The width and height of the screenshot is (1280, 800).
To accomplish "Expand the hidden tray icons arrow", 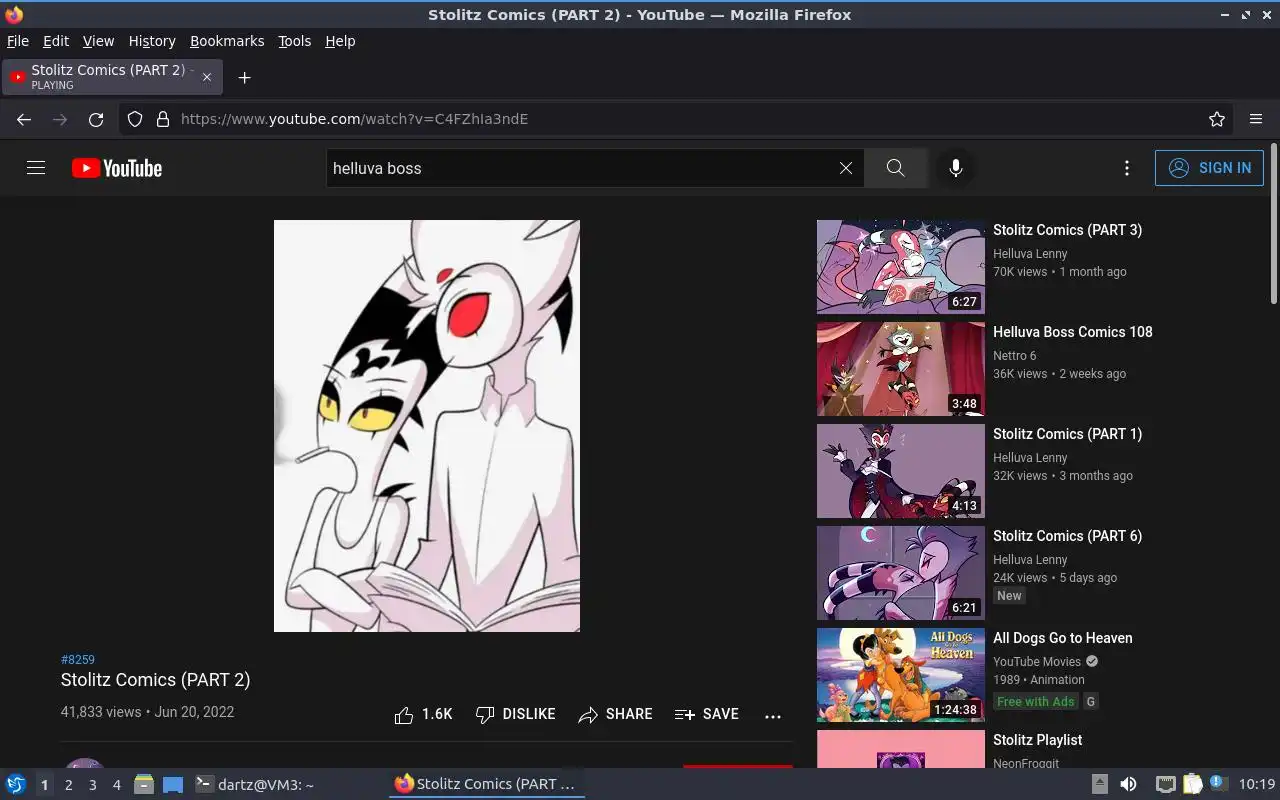I will coord(1099,784).
